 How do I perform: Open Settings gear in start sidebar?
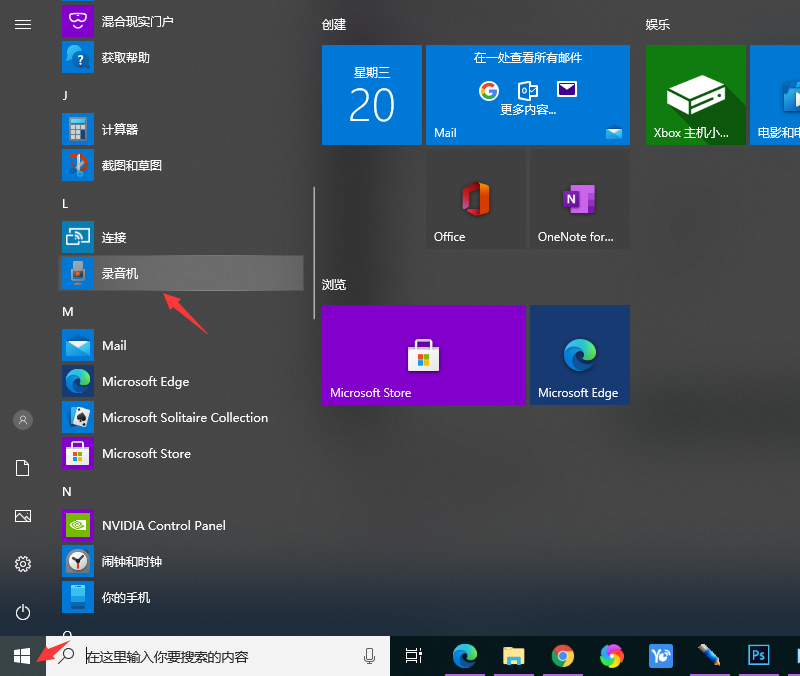point(23,564)
